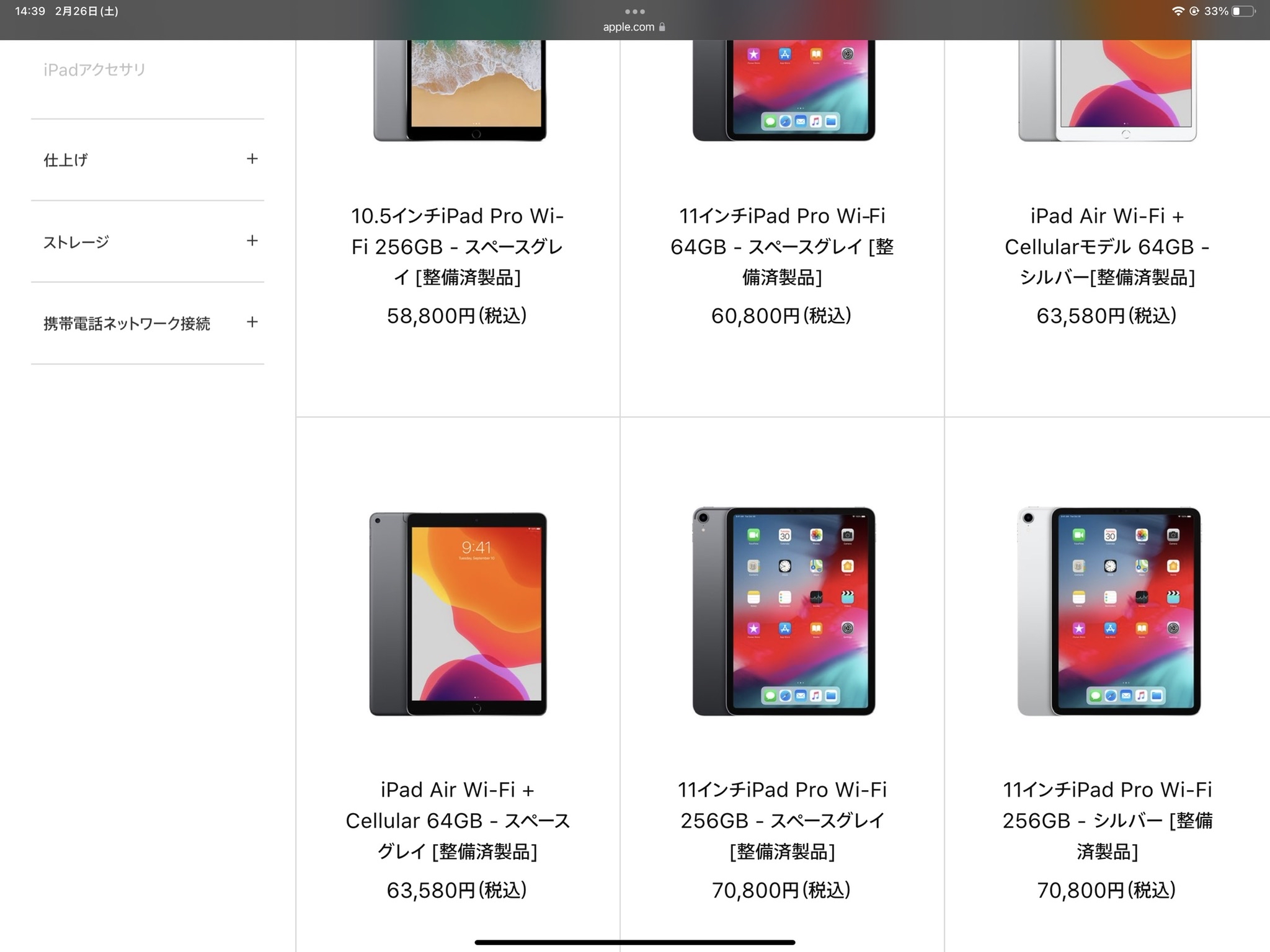The image size is (1270, 952).
Task: Expand the 仕上げ filter plus icon
Action: pos(252,159)
